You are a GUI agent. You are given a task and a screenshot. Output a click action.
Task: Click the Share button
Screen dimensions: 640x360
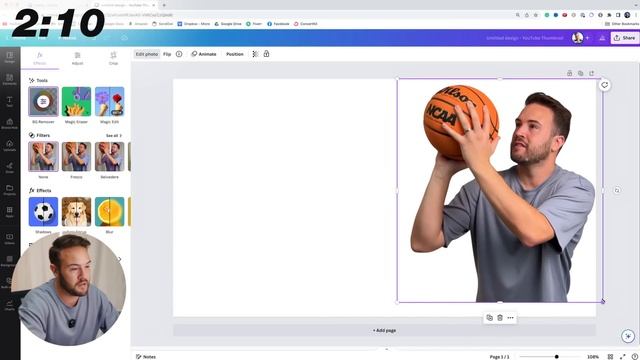(624, 38)
